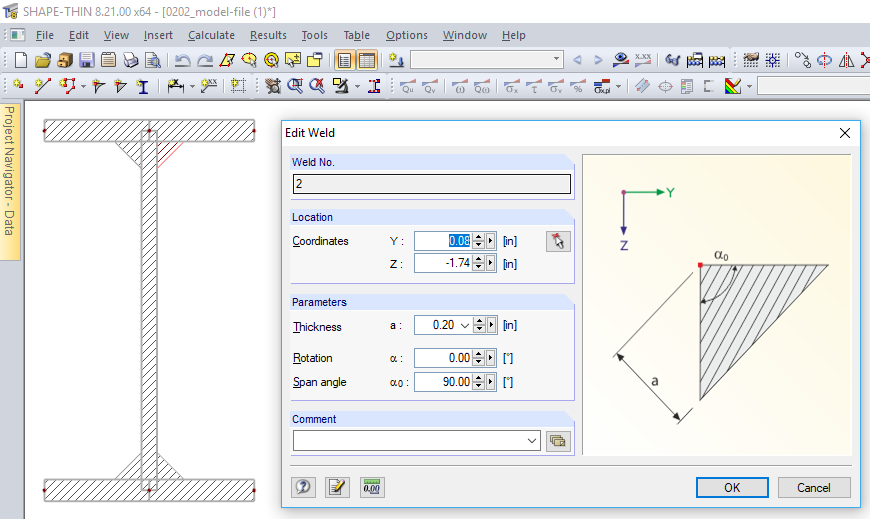The image size is (870, 519).
Task: Open dimension tool dropdown arrow
Action: (192, 87)
